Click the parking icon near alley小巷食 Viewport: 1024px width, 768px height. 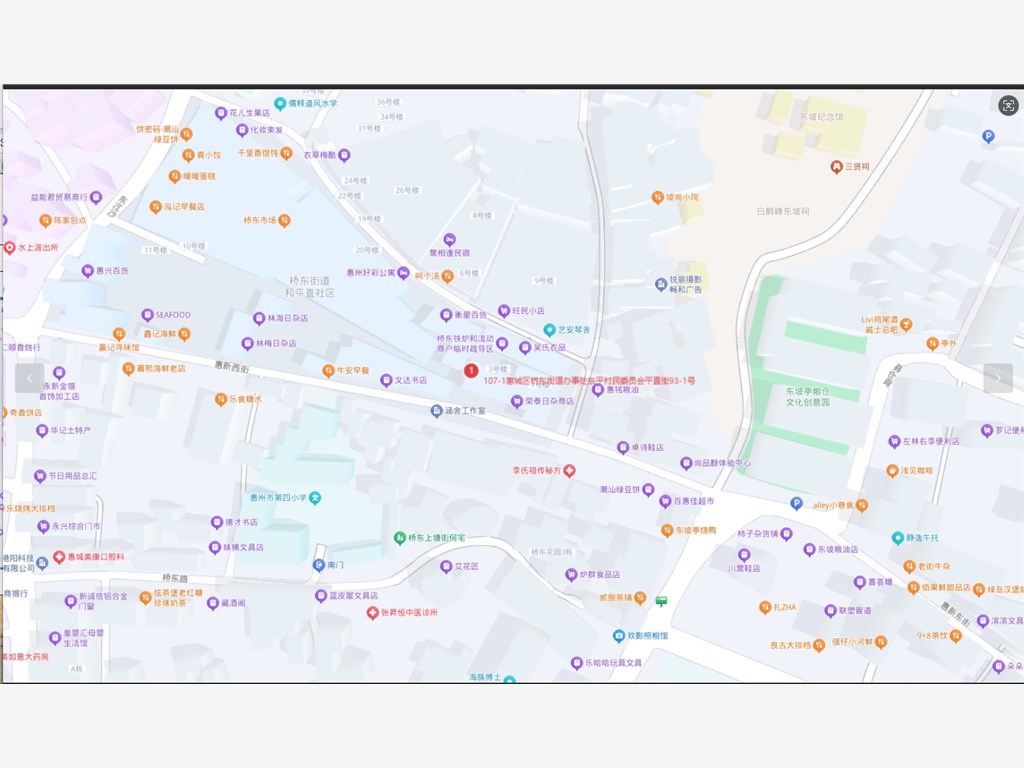[x=797, y=503]
